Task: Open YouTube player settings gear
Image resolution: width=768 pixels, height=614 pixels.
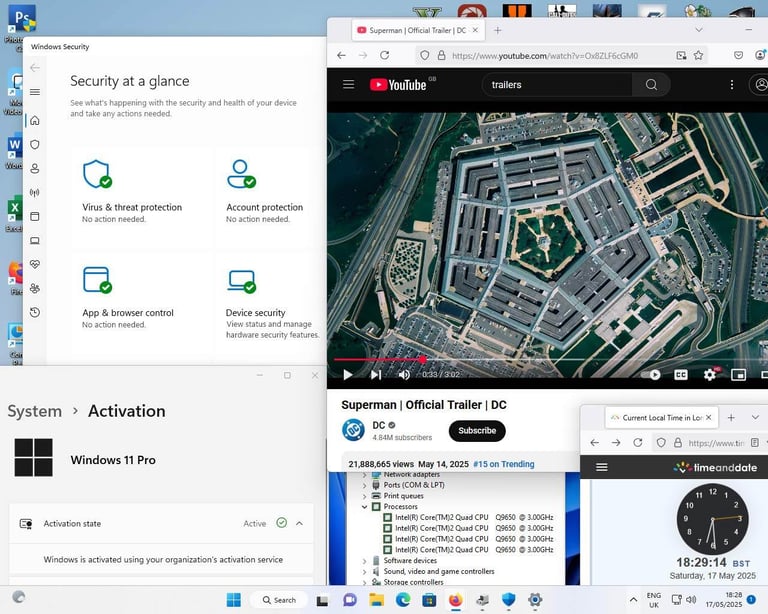Action: (x=710, y=375)
